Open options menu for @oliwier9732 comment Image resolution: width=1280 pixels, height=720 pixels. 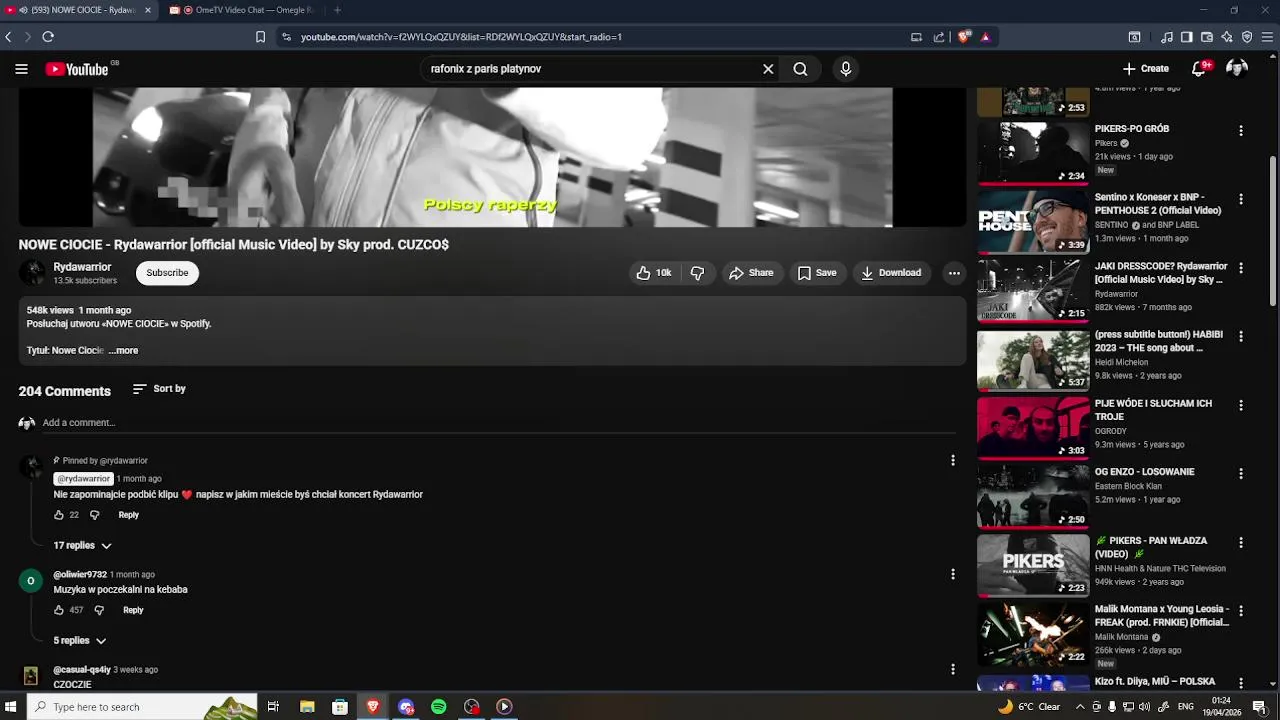click(x=953, y=574)
